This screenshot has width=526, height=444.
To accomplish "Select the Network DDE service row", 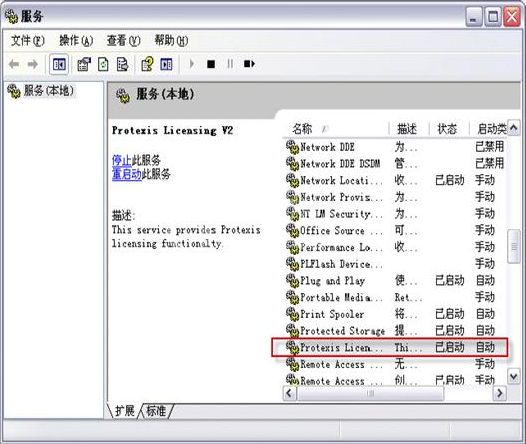I will (396, 147).
